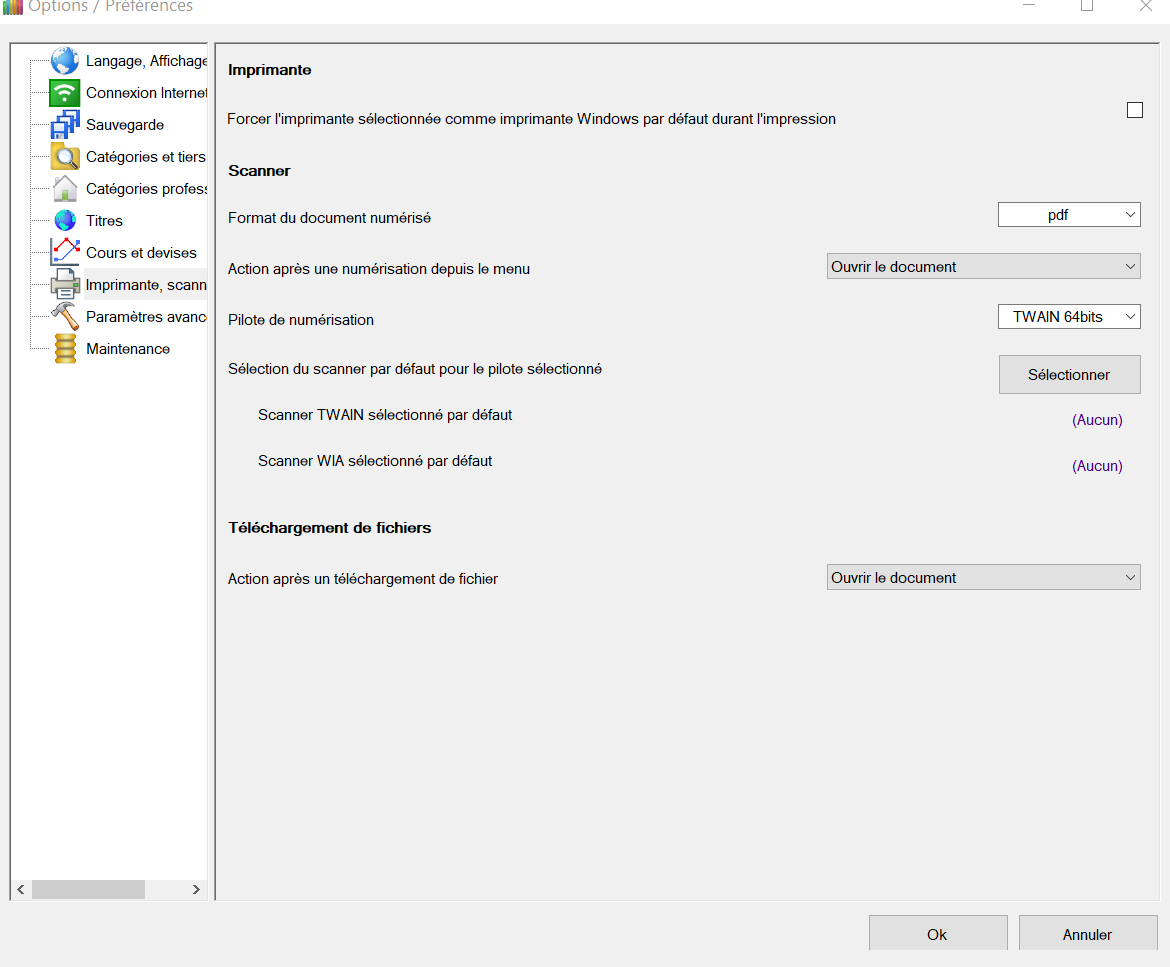
Task: Select the Titres globe icon
Action: 65,221
